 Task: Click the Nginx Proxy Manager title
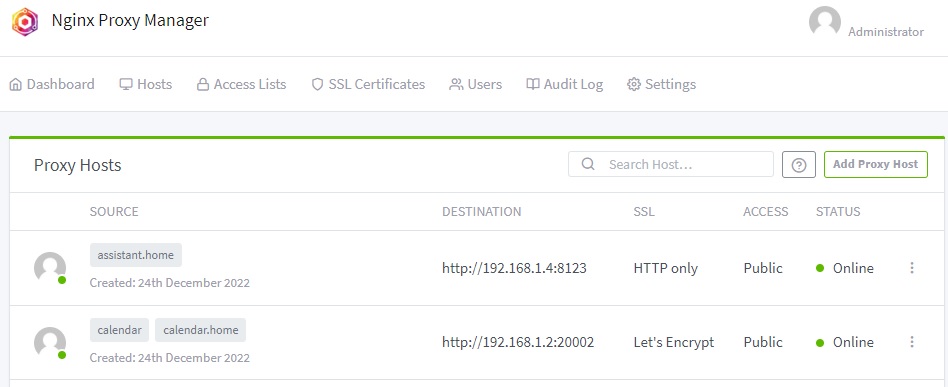[130, 20]
